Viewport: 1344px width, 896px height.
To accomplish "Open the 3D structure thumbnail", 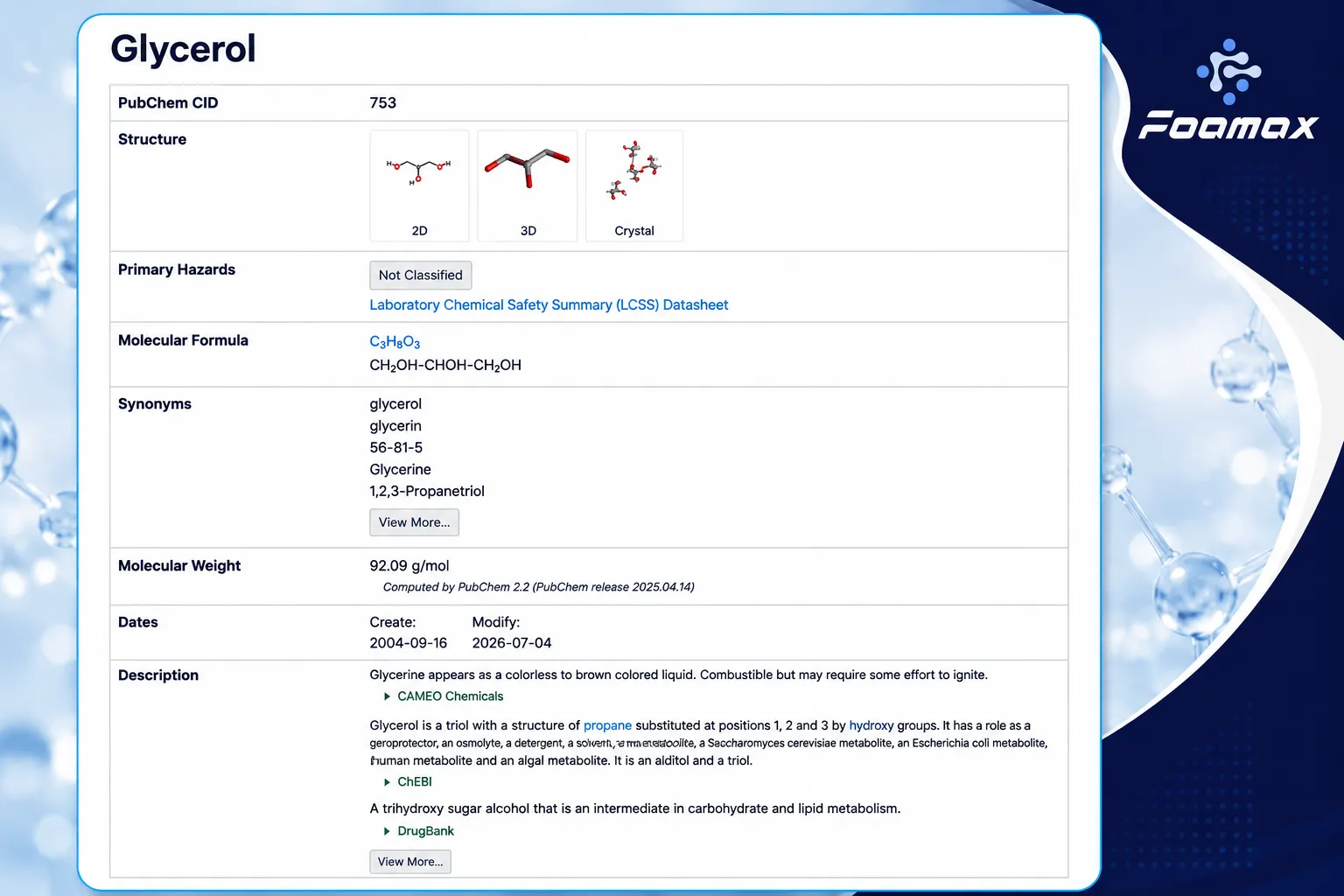I will click(528, 185).
